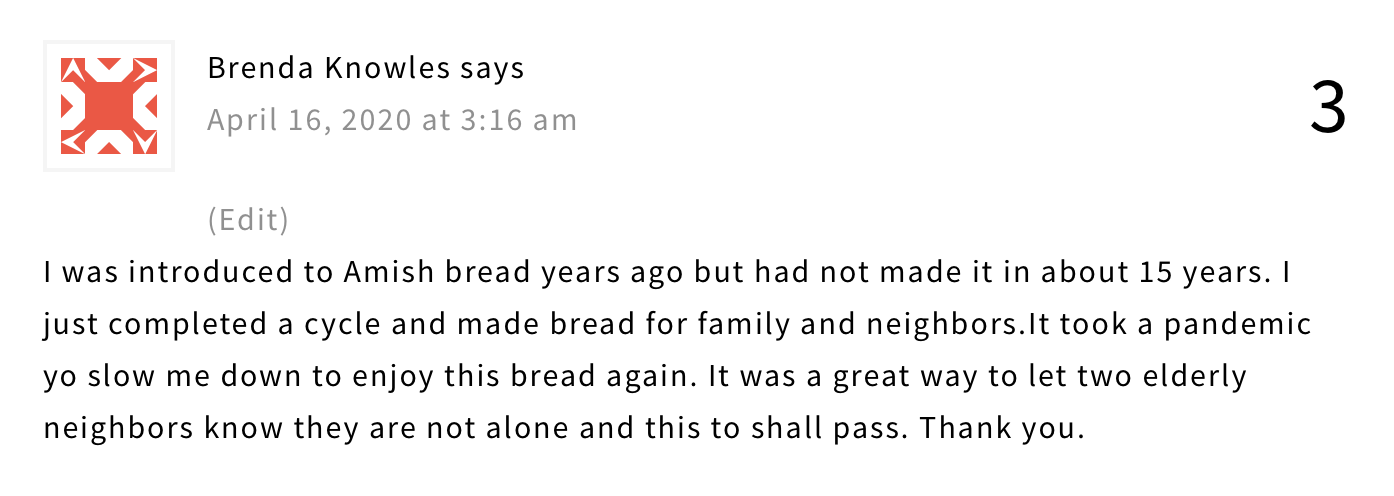Click the first line starting "I was introduced"
This screenshot has height=496, width=1394.
pyautogui.click(x=668, y=272)
